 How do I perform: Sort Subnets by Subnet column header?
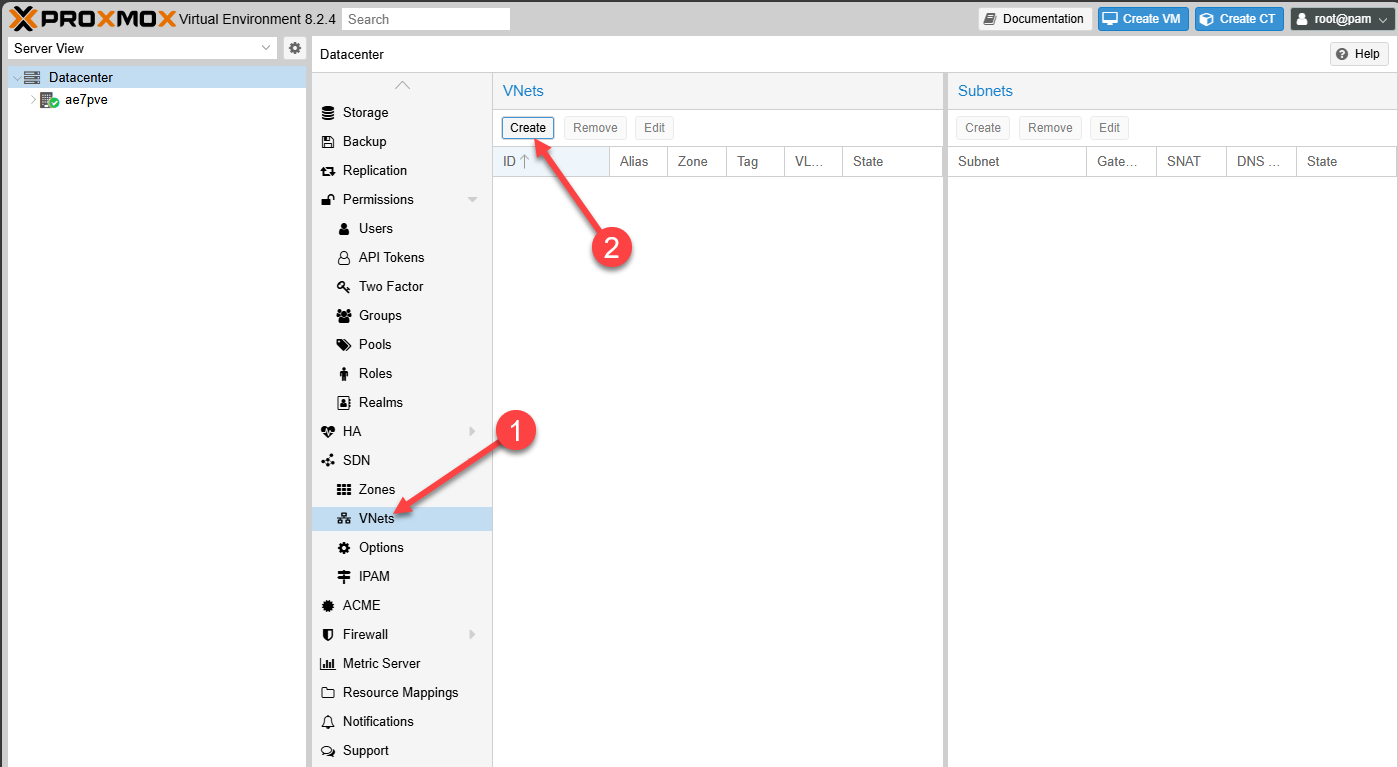coord(1017,162)
